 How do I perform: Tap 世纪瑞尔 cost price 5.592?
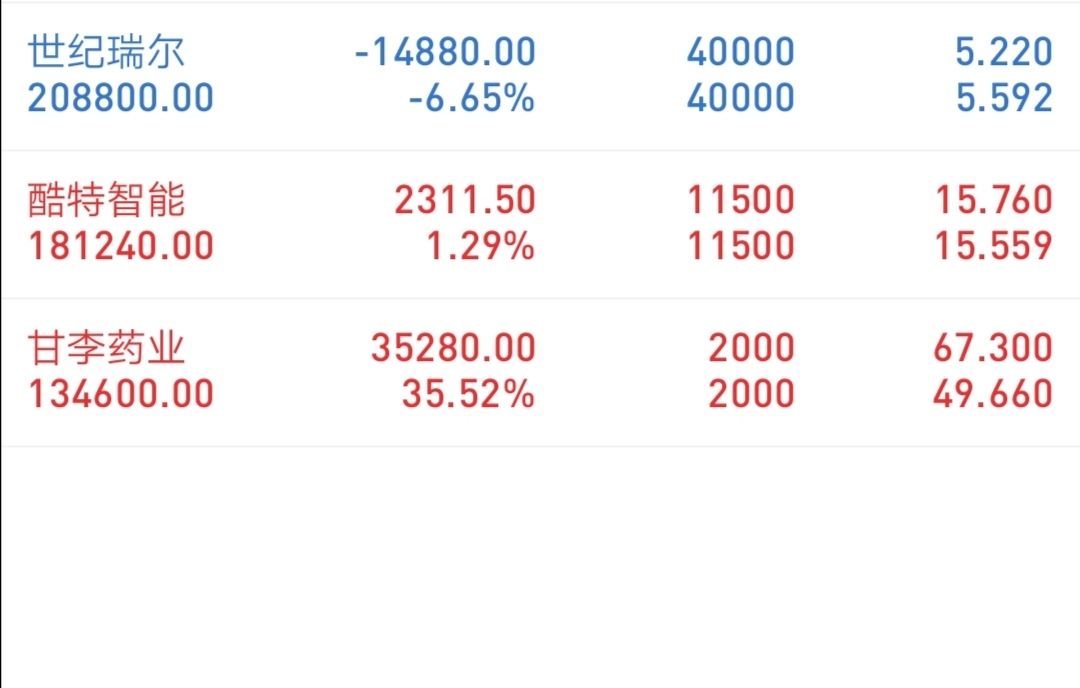[x=1004, y=98]
